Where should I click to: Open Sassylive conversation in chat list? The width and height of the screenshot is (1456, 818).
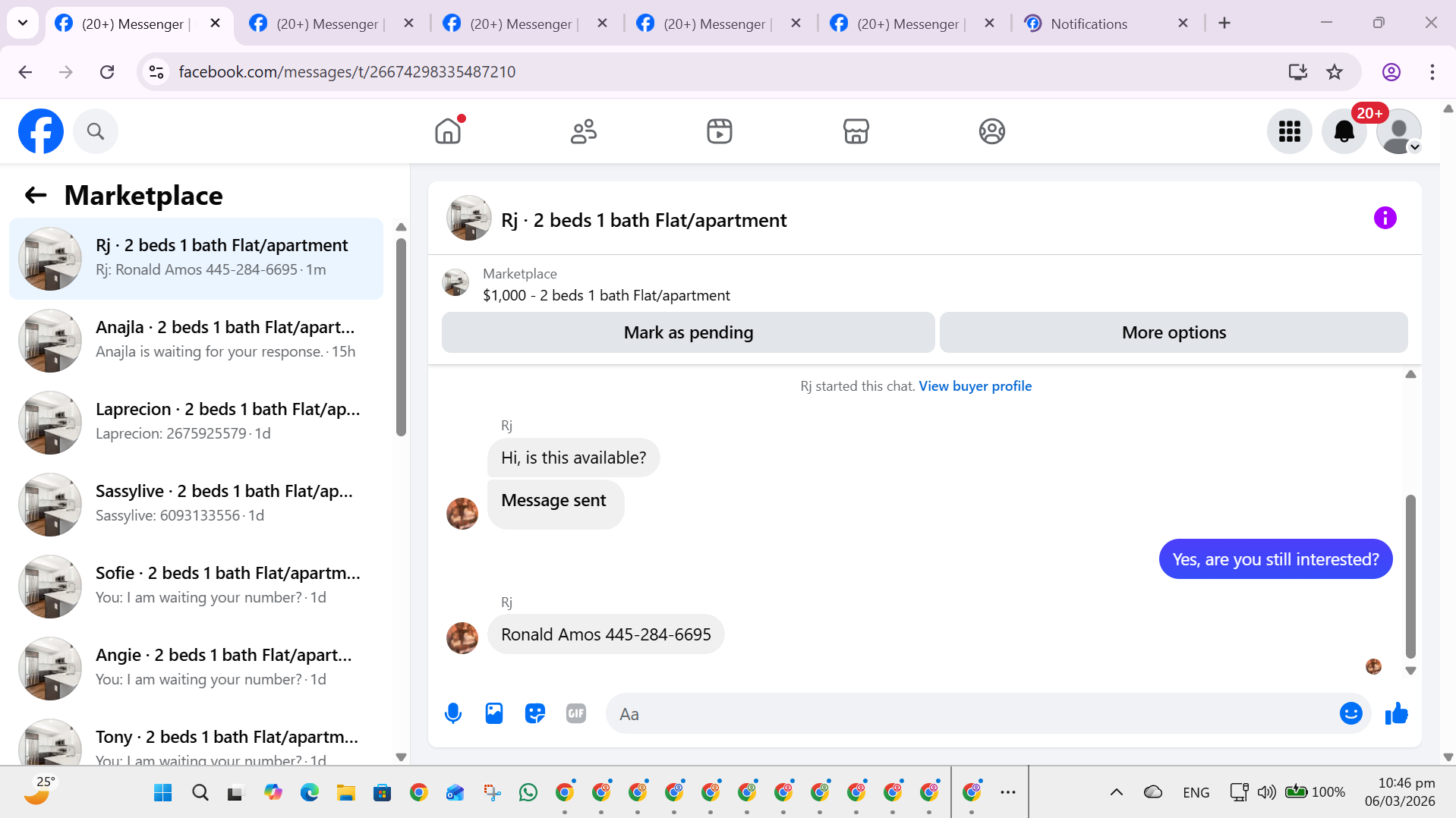click(196, 505)
